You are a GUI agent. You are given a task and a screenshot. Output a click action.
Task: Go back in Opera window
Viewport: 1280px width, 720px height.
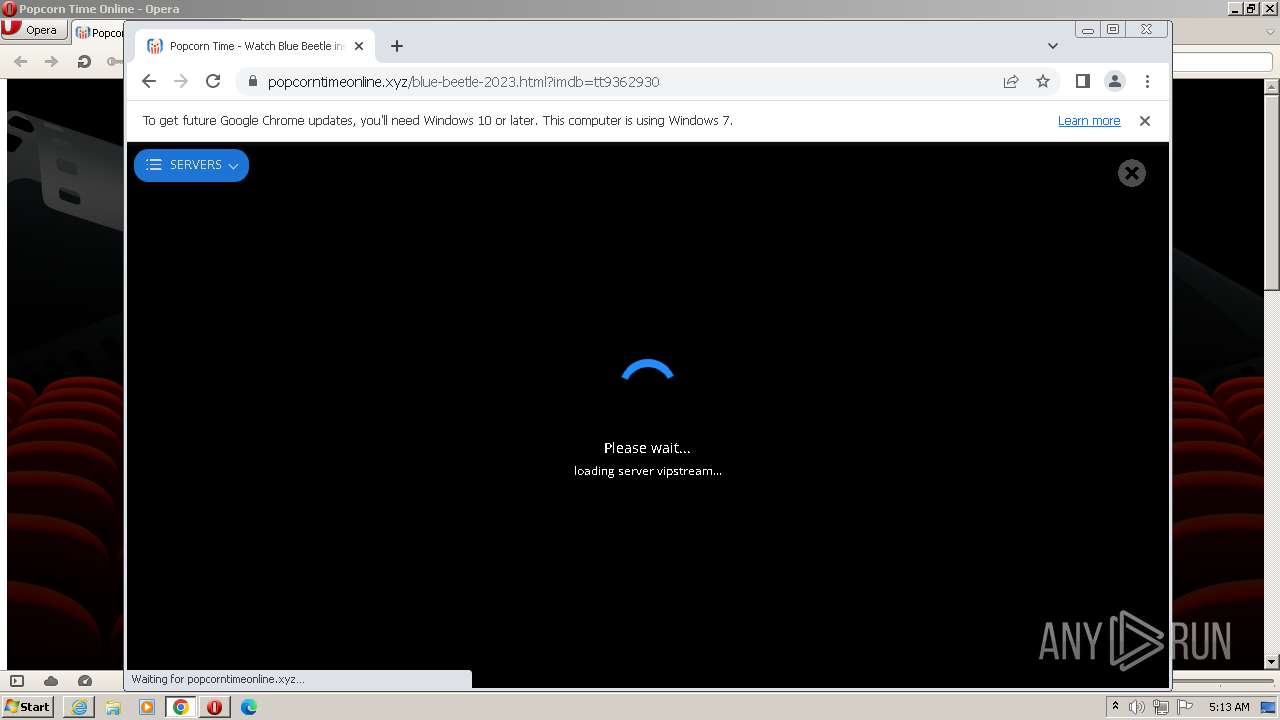[20, 61]
